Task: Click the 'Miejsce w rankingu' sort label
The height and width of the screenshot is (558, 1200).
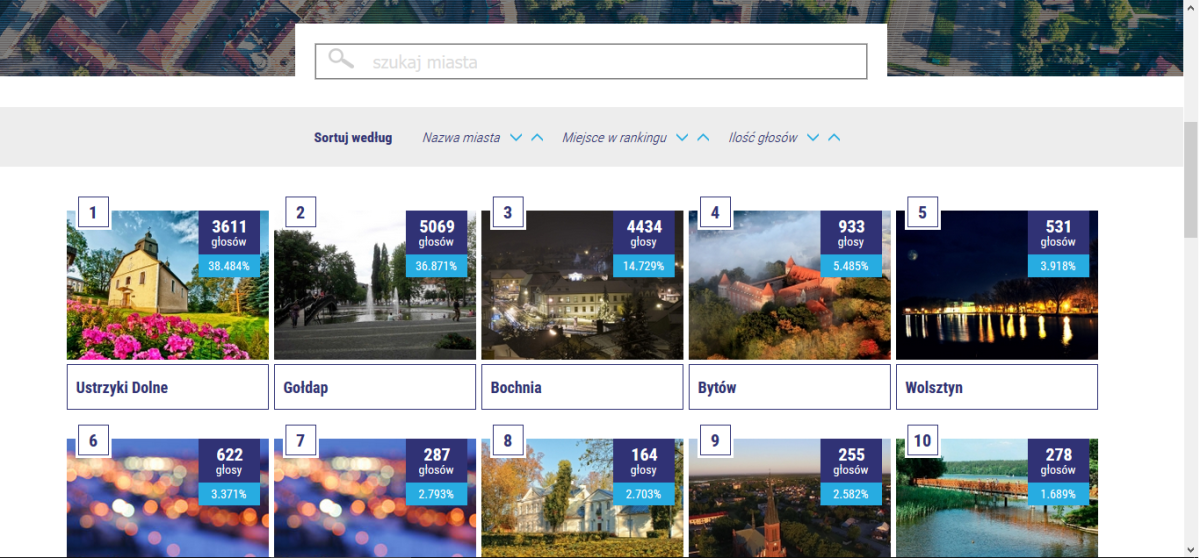Action: (x=614, y=138)
